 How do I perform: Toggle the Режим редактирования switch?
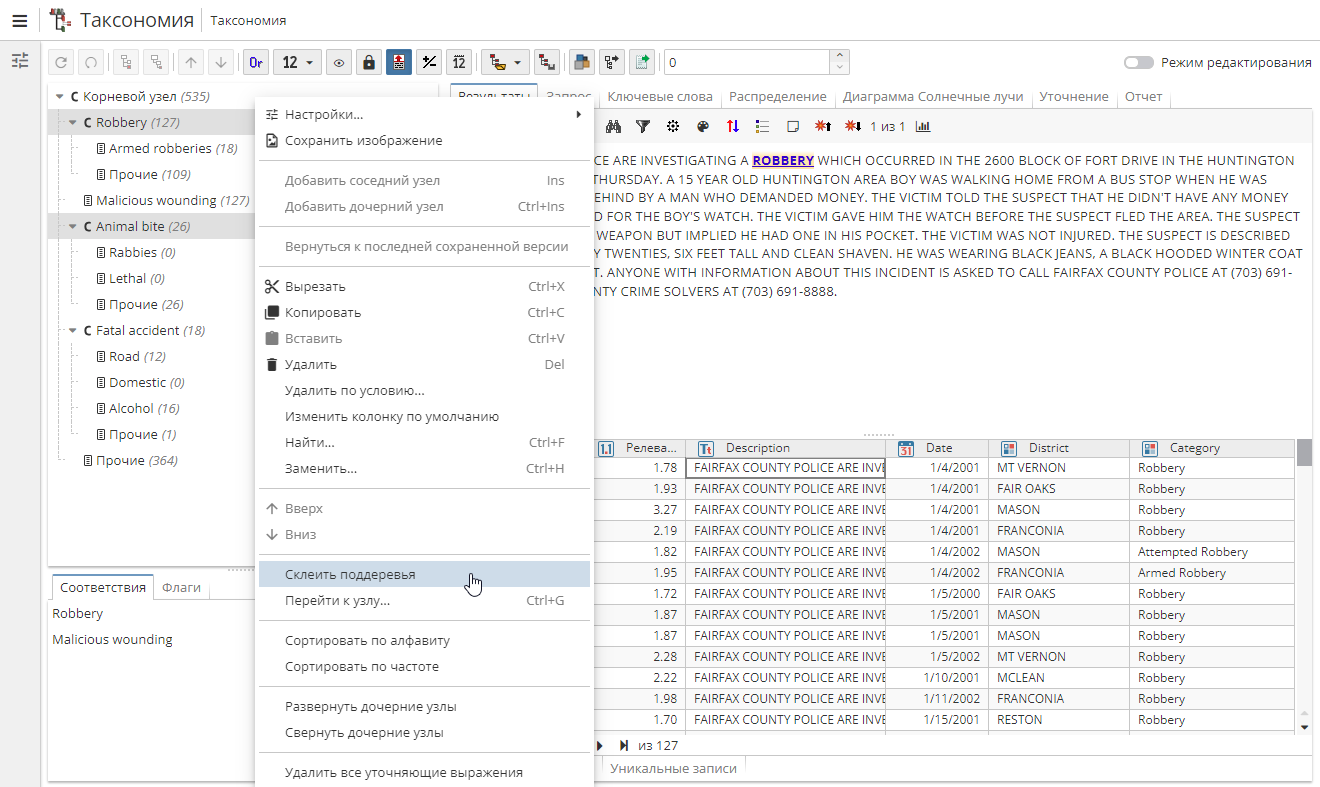click(x=1138, y=62)
